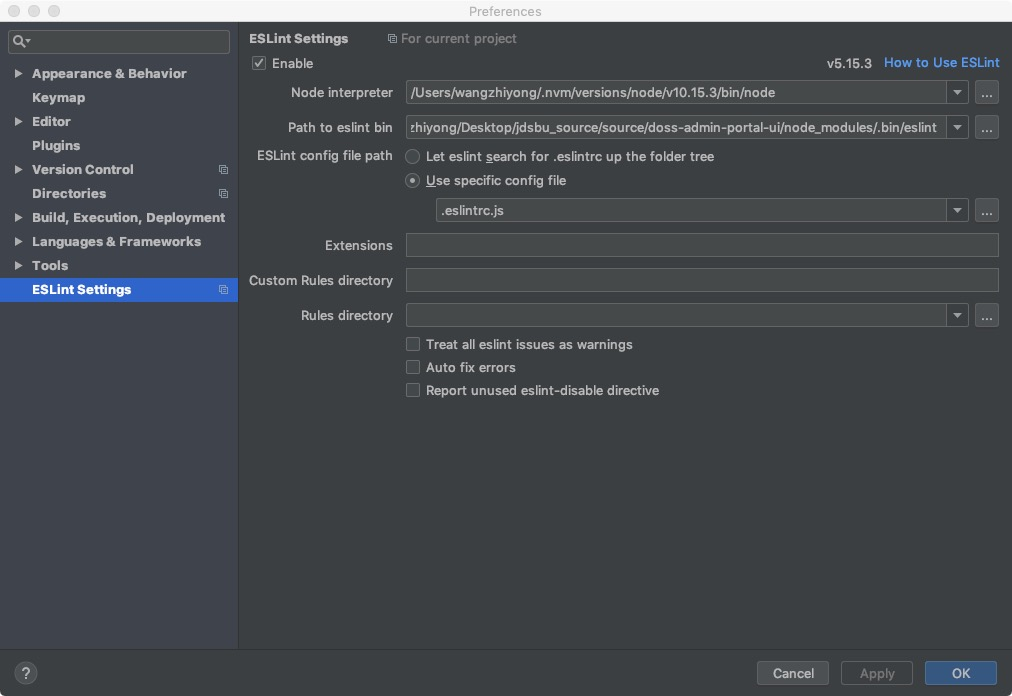Select Let eslint search for .eslintrc radio
Screen dimensions: 1012x696
click(x=412, y=157)
